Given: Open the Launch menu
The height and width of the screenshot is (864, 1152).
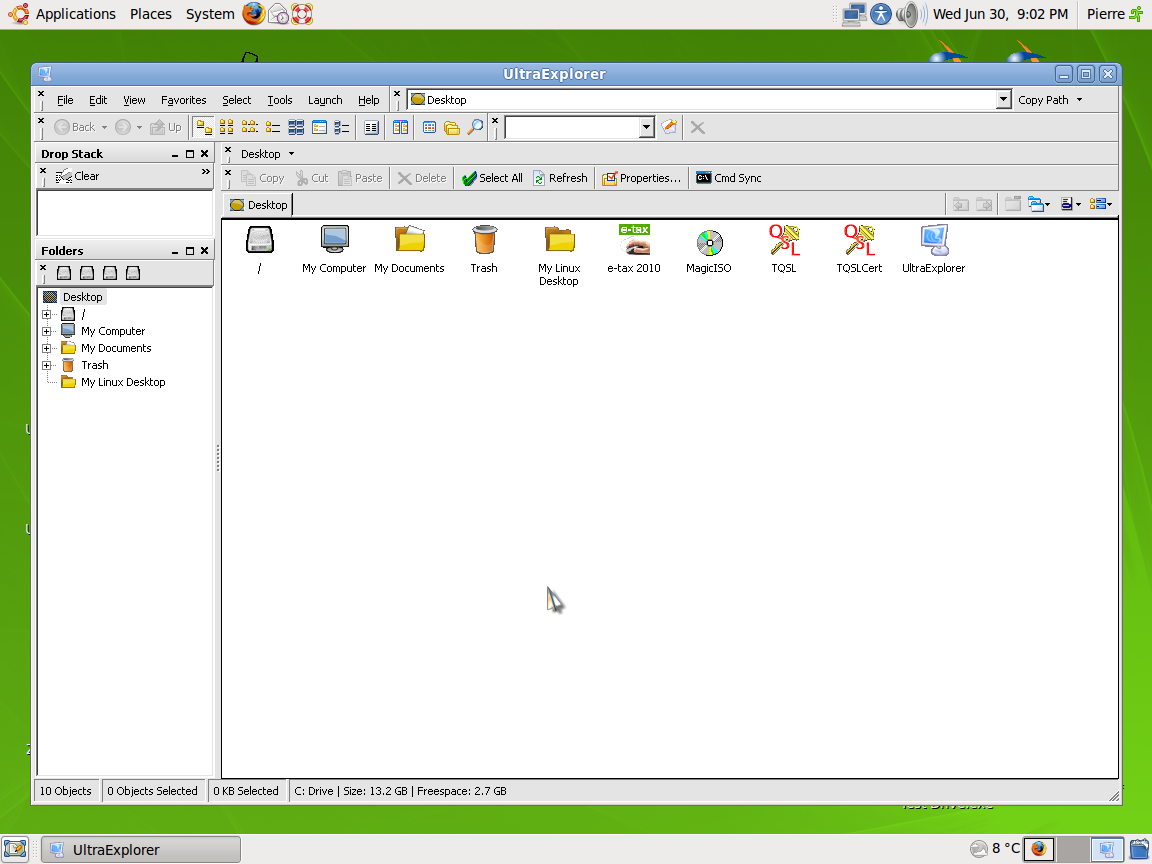Looking at the screenshot, I should [325, 100].
